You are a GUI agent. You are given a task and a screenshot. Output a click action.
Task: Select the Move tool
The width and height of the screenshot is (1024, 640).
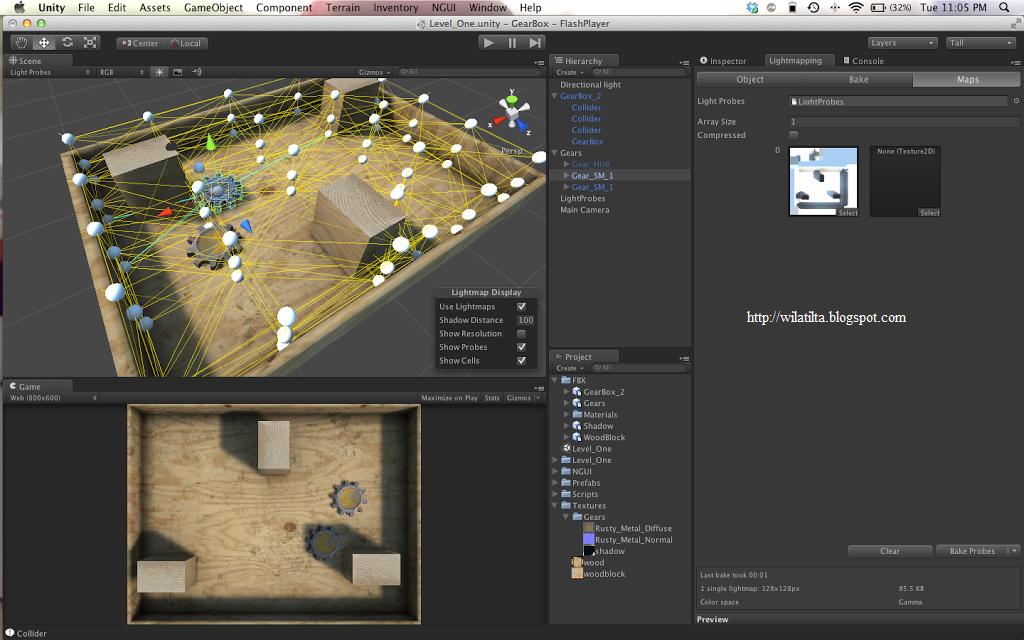[x=42, y=42]
